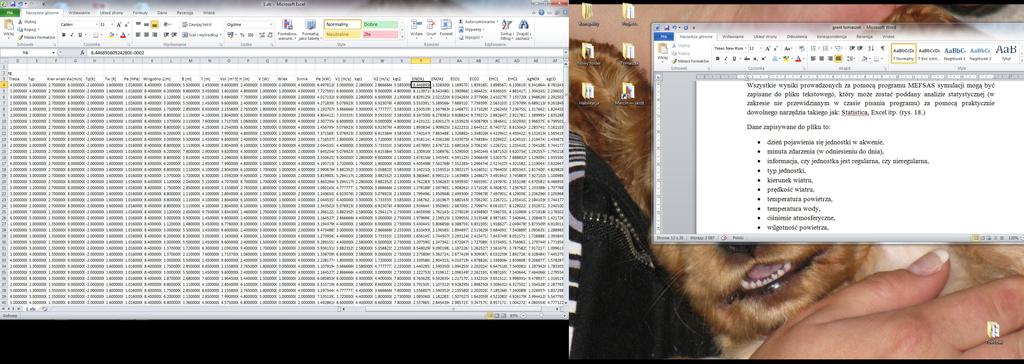Screen dimensions: 1024x364
Task: Toggle Word justify alignment button
Action: tap(838, 58)
